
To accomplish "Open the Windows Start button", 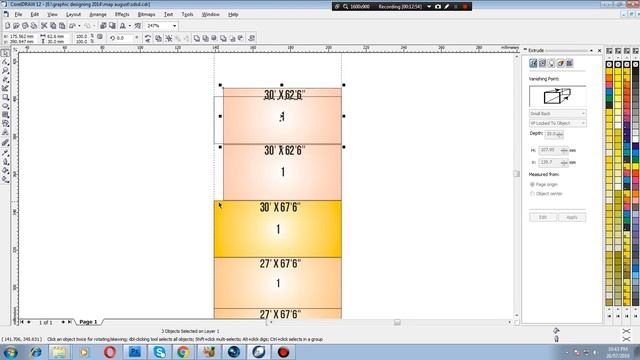I will click(11, 352).
